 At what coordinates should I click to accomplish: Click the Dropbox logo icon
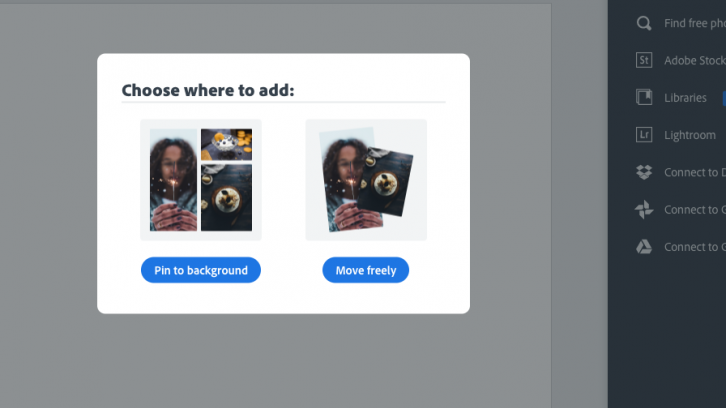(x=644, y=172)
